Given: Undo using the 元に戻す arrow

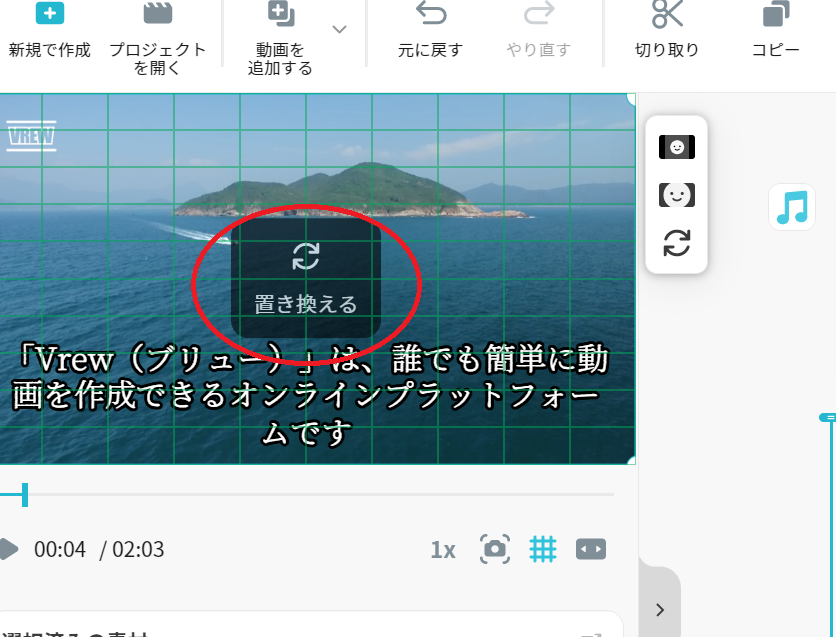Looking at the screenshot, I should coord(431,13).
